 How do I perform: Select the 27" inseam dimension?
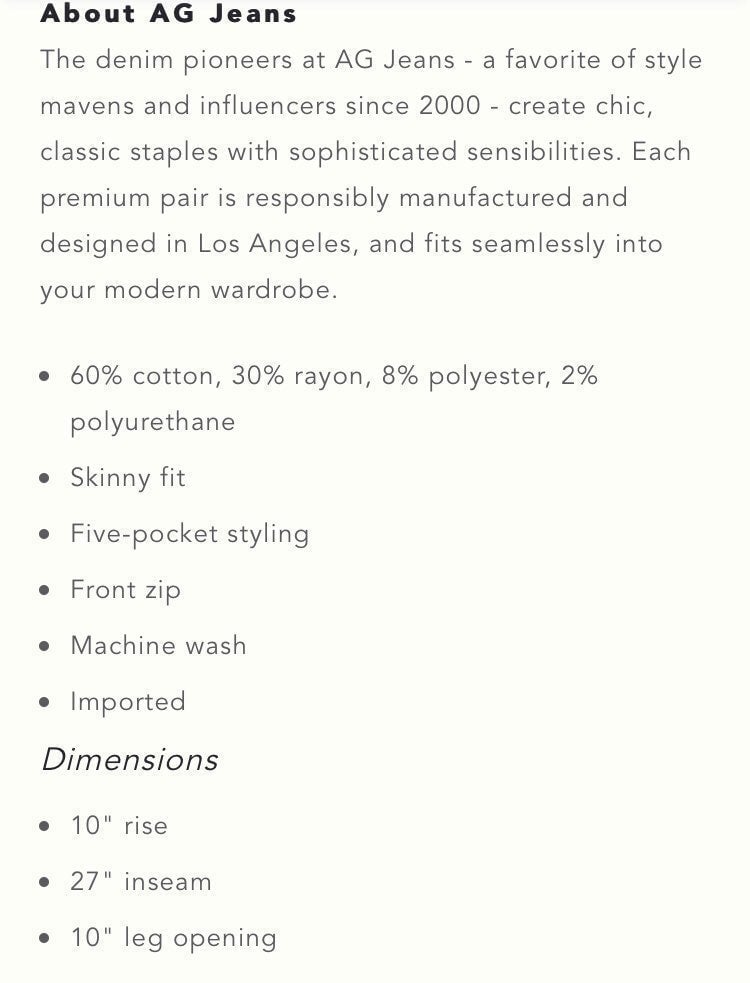click(141, 881)
